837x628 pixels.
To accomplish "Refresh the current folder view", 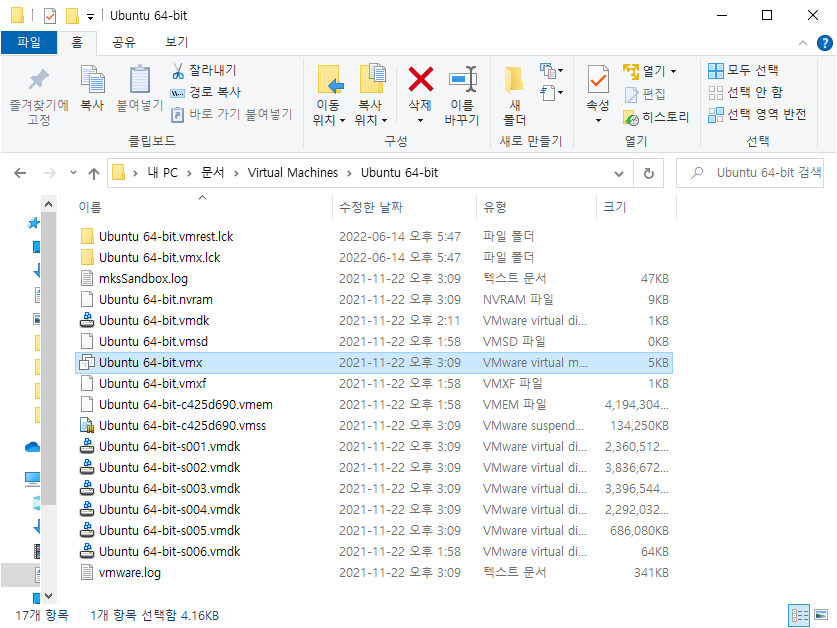I will coord(649,173).
